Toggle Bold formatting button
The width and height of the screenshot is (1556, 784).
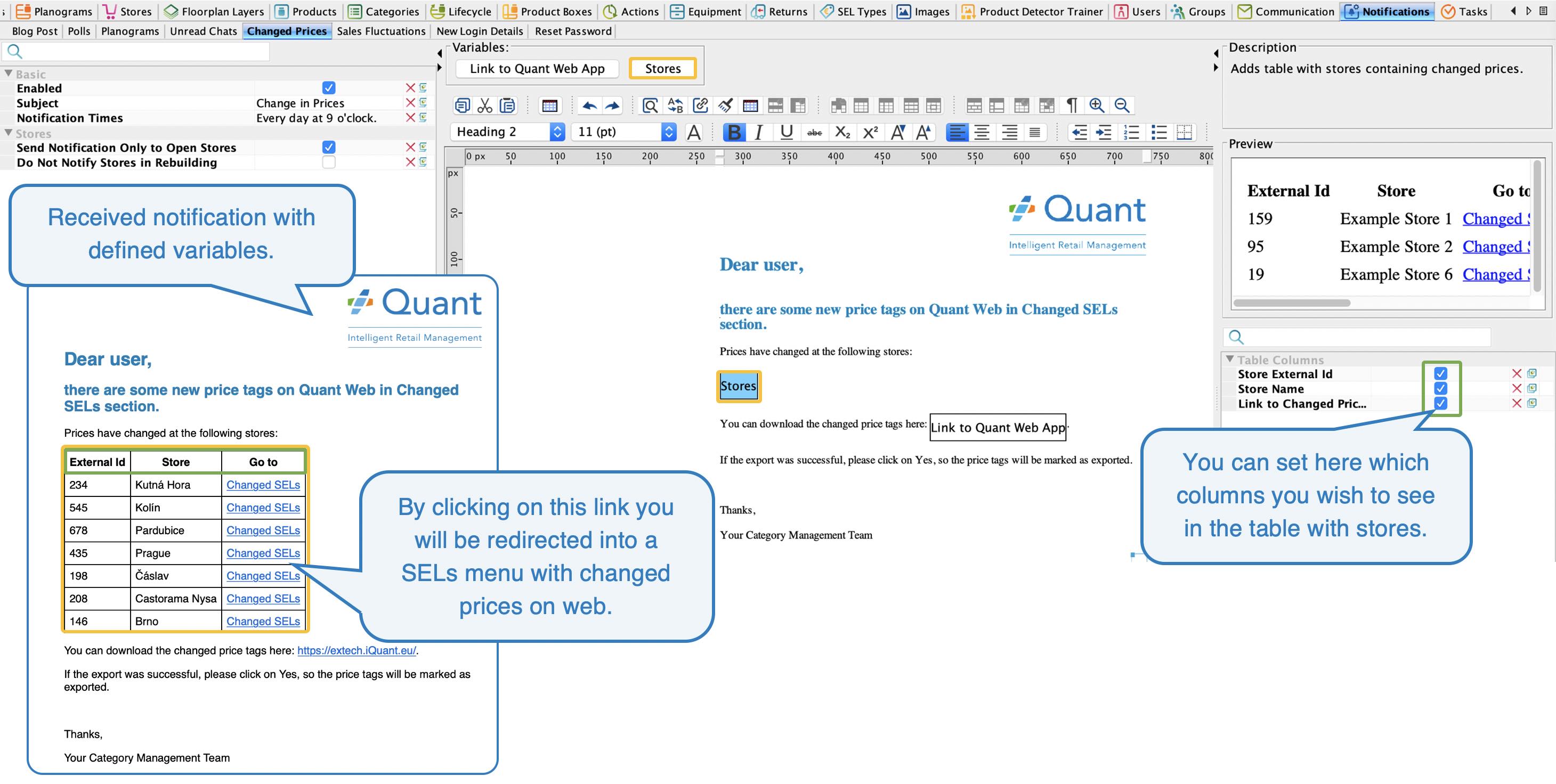(734, 132)
